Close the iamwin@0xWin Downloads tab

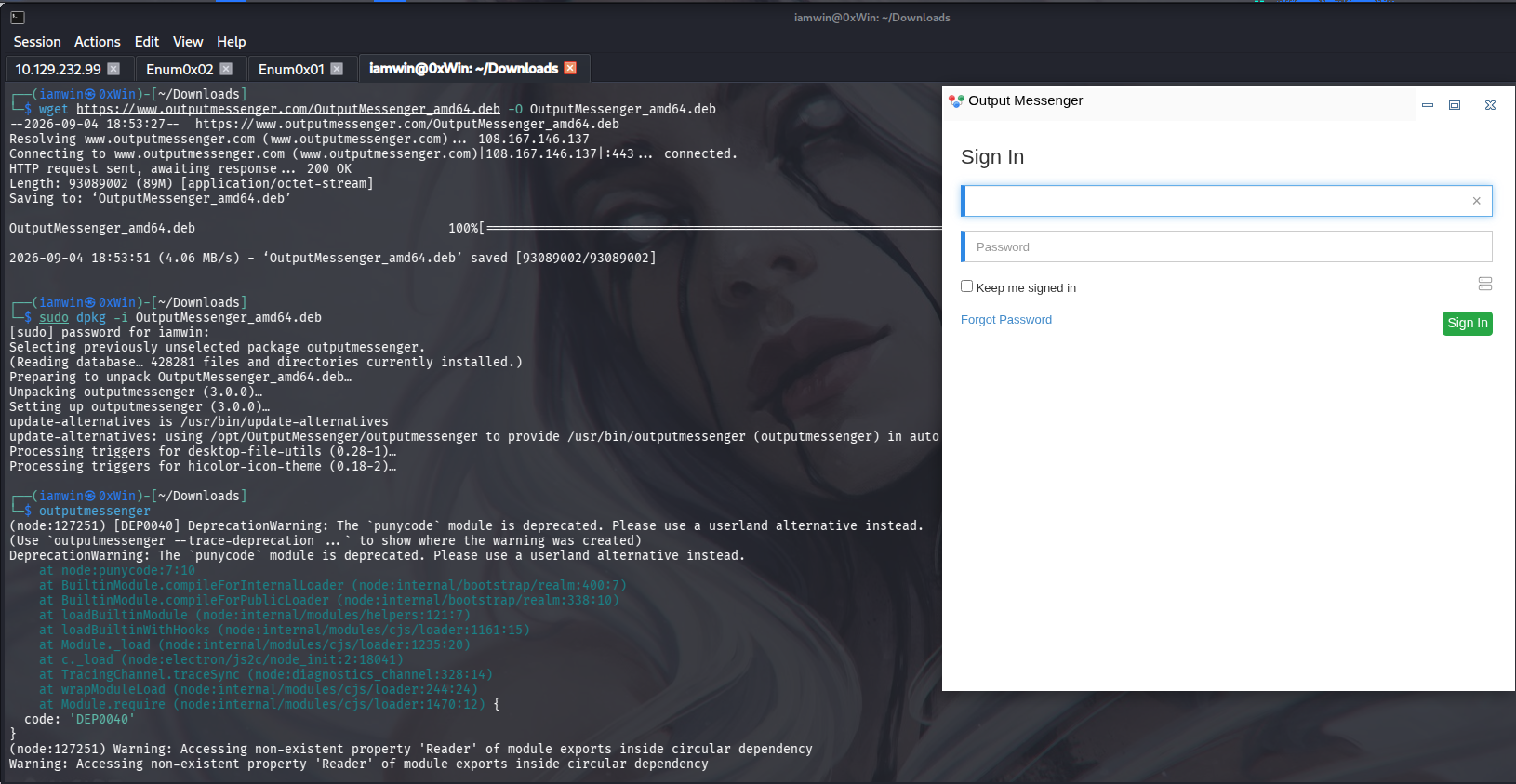(570, 68)
